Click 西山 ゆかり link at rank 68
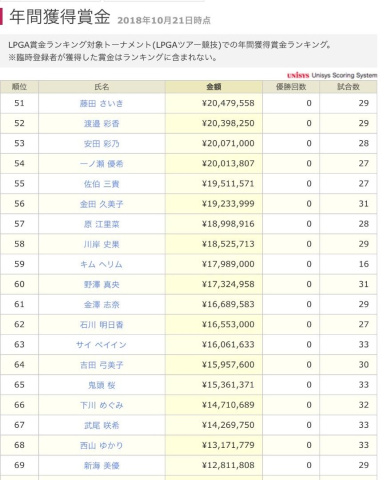Screen dimensions: 391x480 (x=101, y=445)
